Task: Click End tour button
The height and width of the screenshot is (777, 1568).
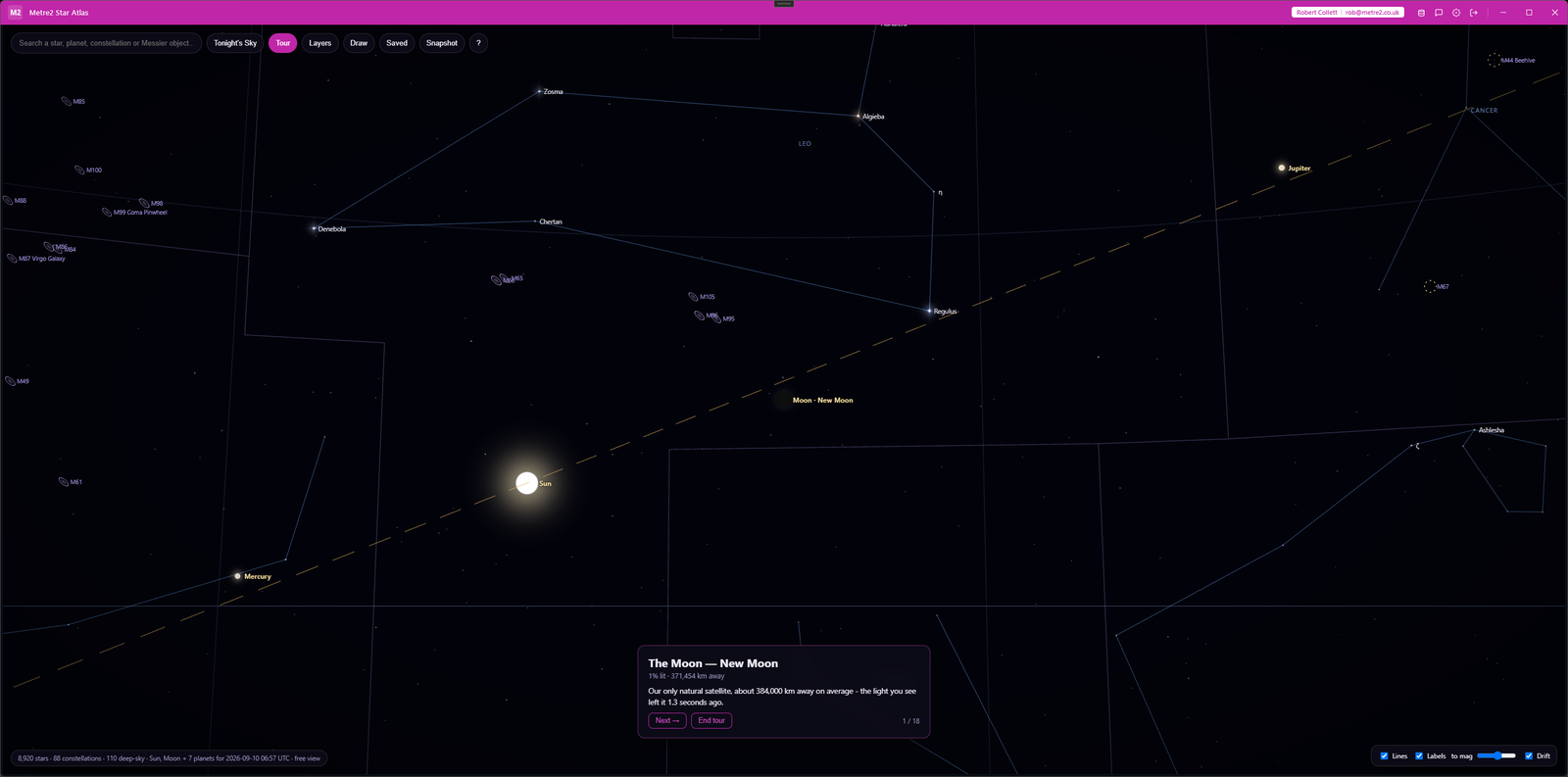Action: [x=711, y=720]
